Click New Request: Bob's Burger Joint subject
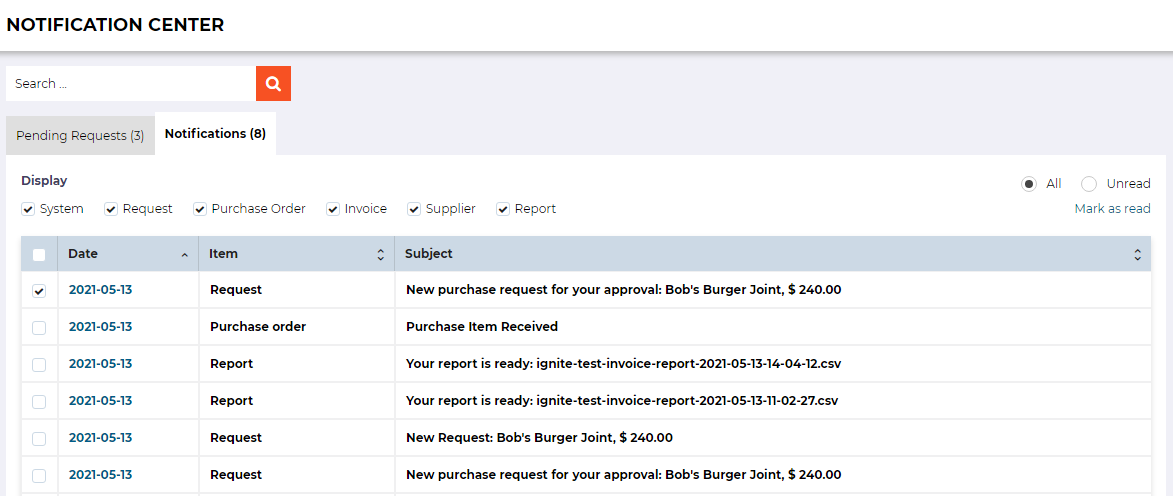Screen dimensions: 1173x496 point(539,438)
